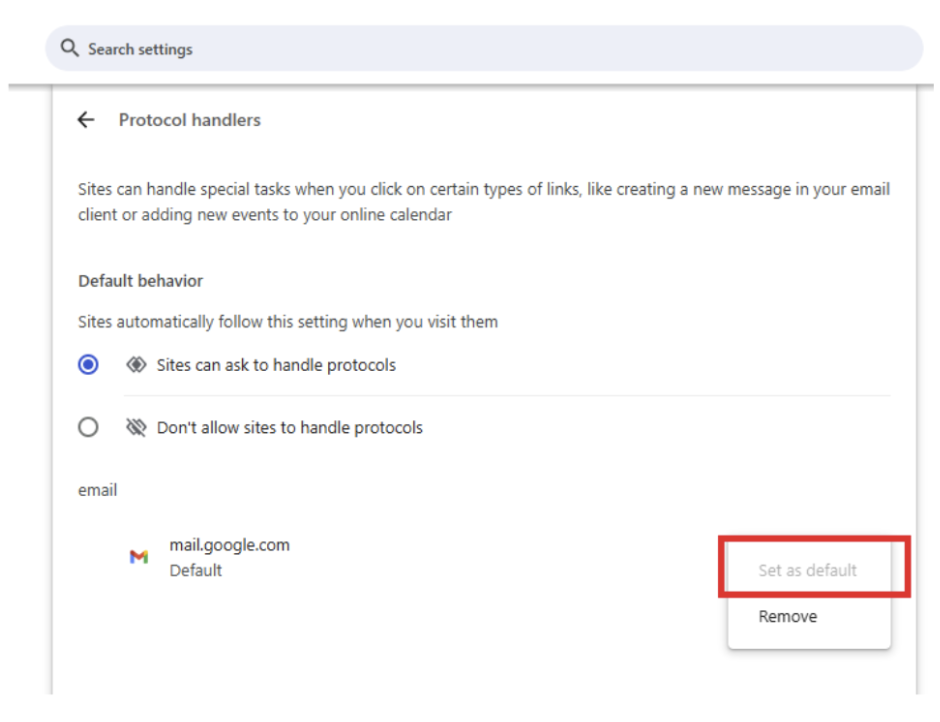
Task: Focus the Search settings field
Action: [x=484, y=48]
